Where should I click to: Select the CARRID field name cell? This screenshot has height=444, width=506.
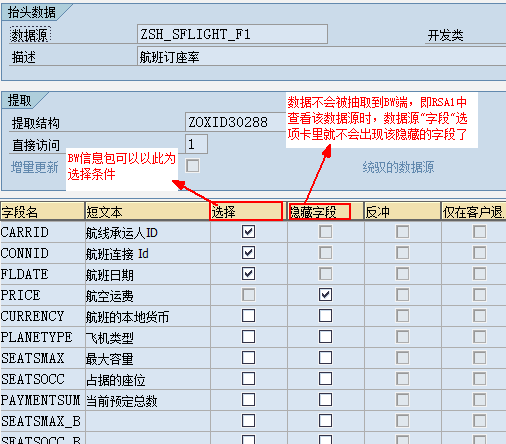pos(42,232)
